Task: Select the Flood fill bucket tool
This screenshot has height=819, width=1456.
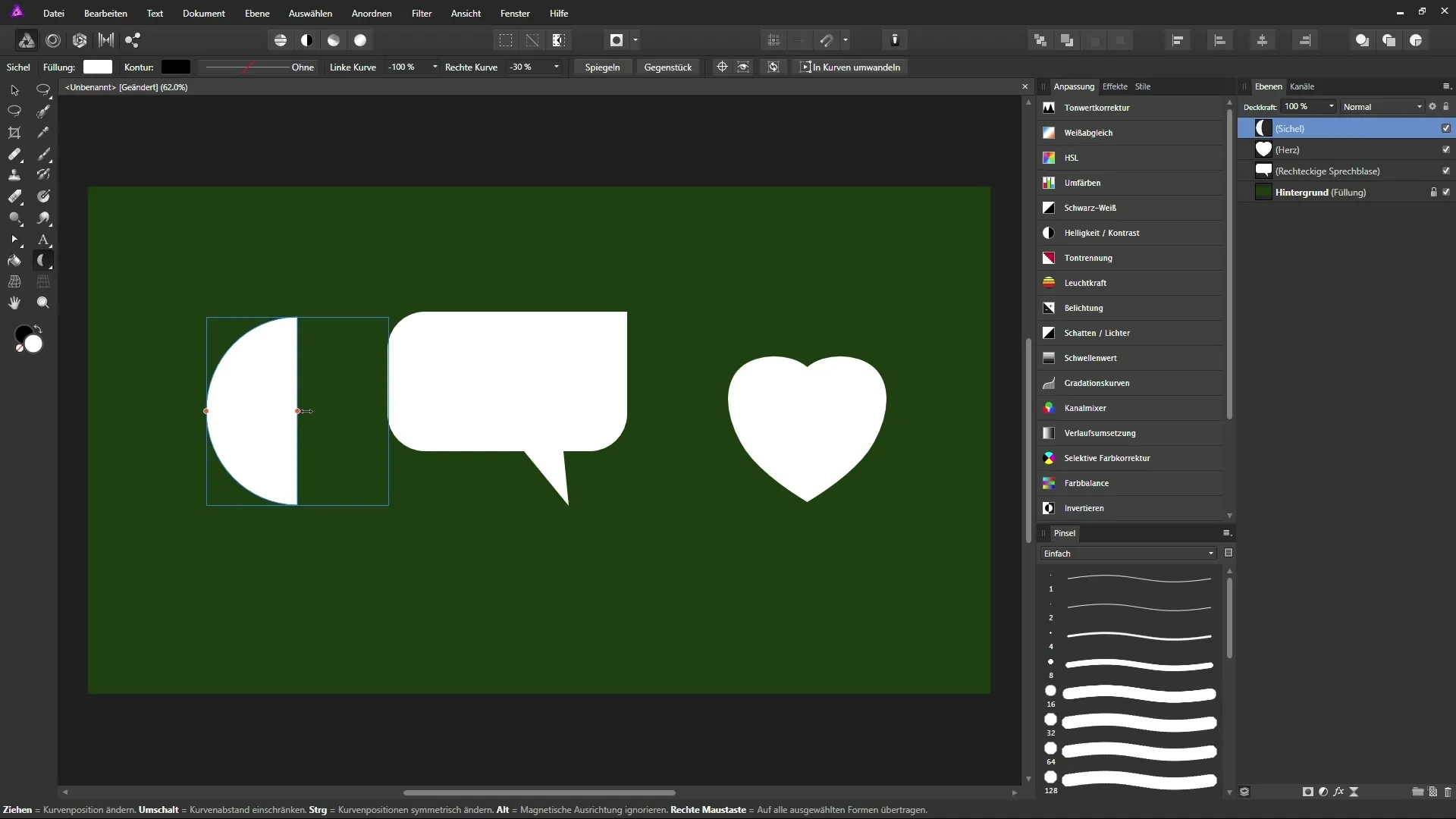Action: pos(14,261)
